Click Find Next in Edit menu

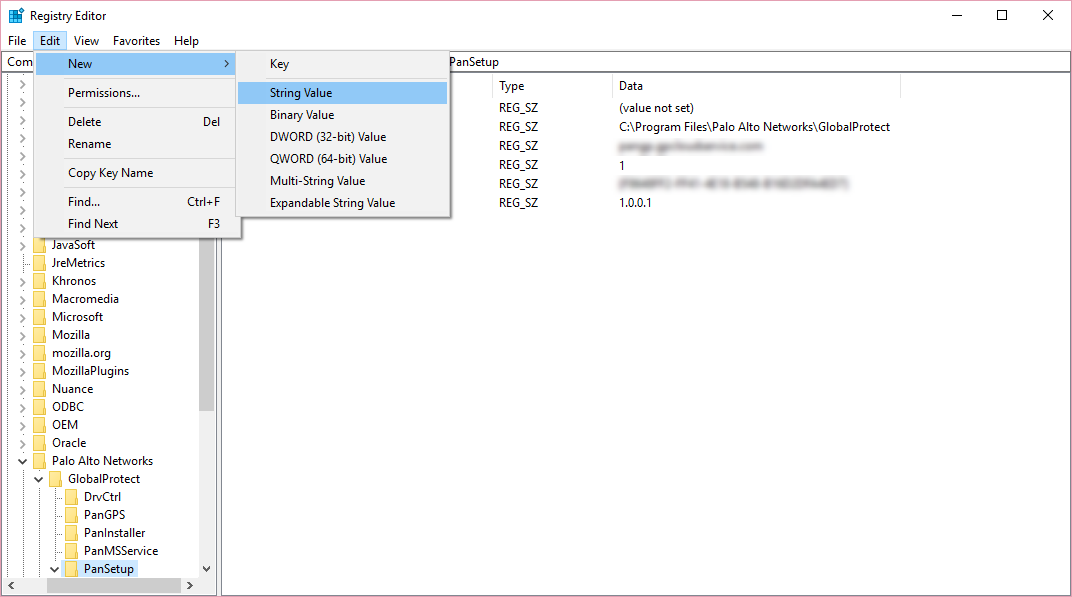click(x=135, y=224)
